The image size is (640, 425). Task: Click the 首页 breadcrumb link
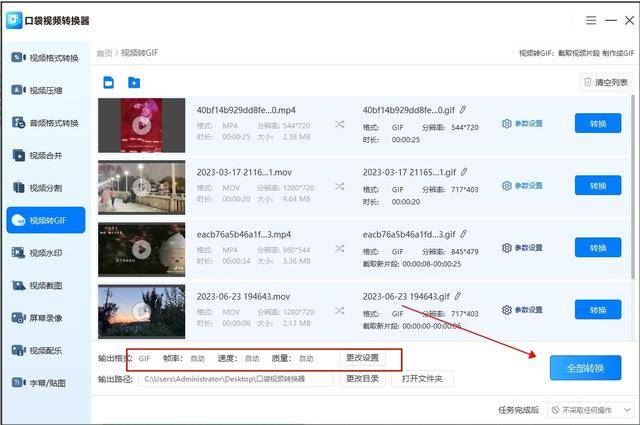[x=104, y=53]
